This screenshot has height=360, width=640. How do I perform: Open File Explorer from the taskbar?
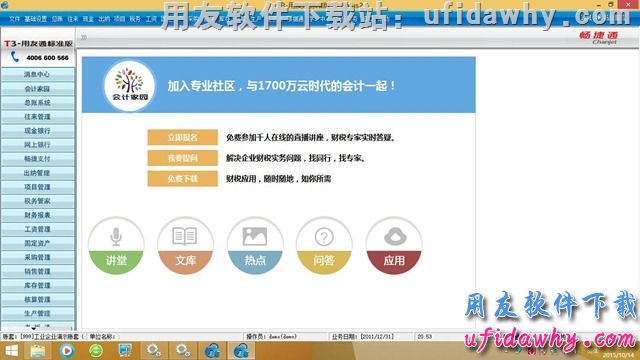[38, 351]
